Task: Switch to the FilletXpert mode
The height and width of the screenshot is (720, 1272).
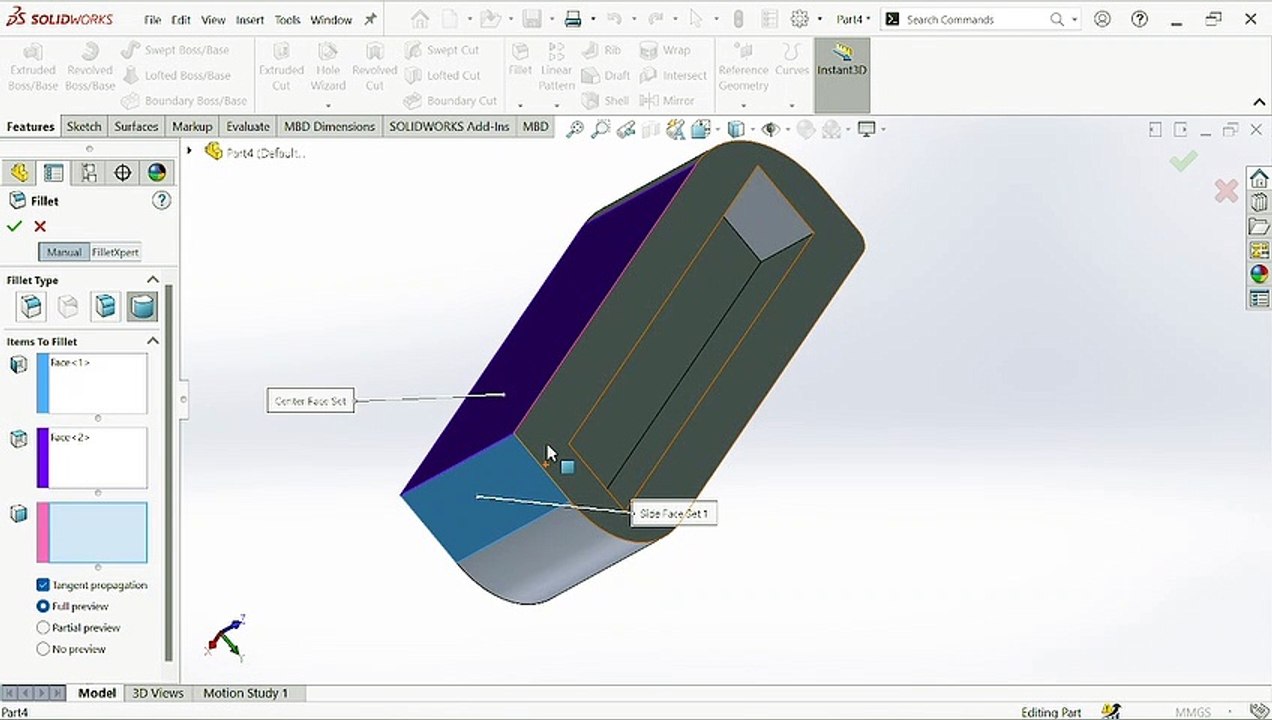Action: pos(115,252)
